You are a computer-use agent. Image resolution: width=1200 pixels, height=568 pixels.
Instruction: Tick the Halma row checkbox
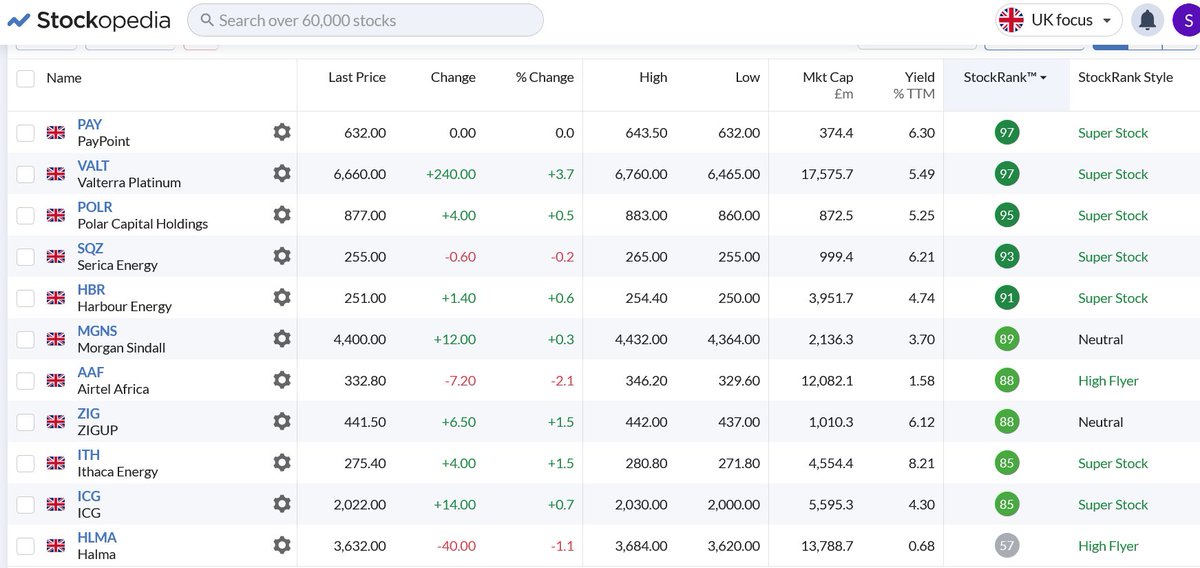25,545
